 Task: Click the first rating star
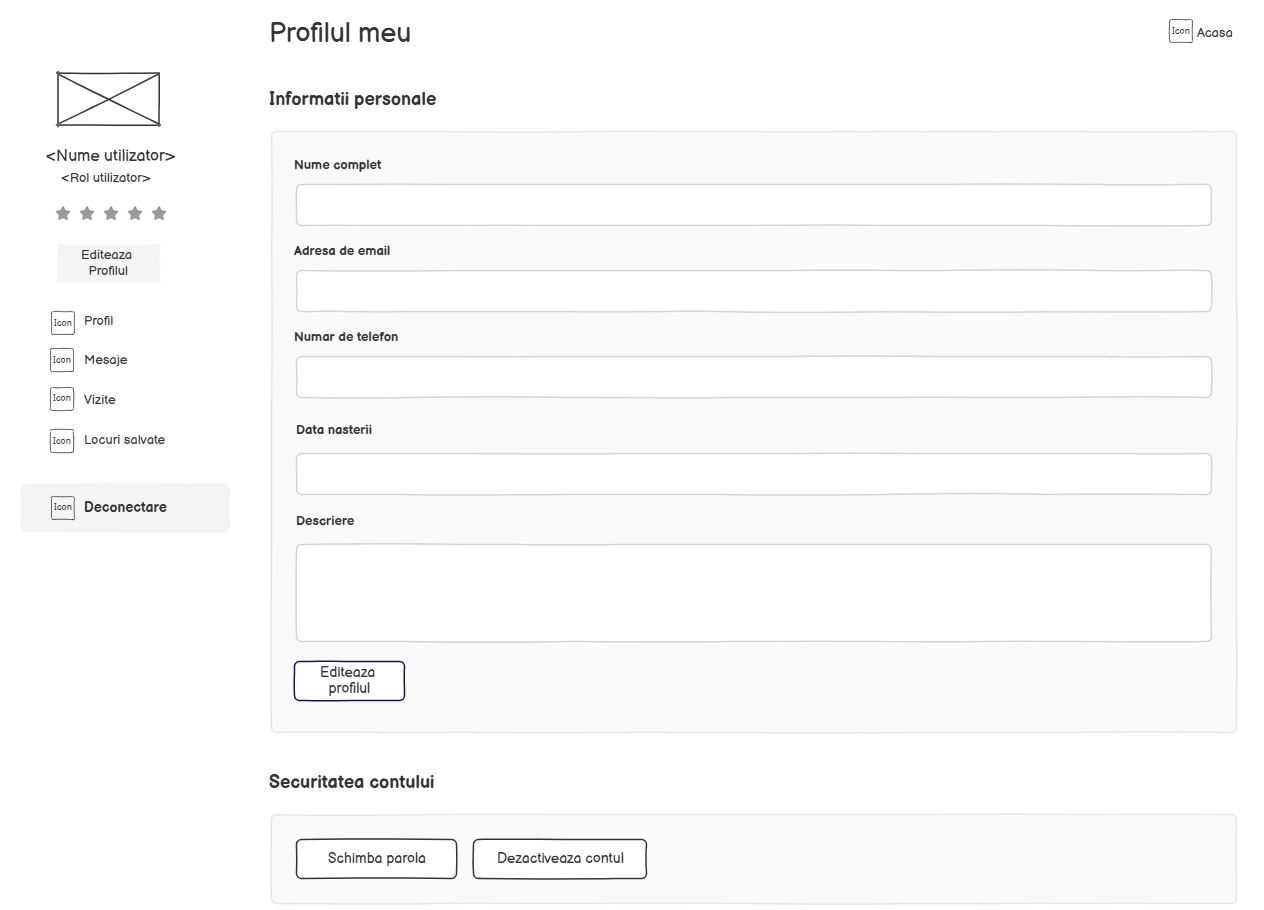point(63,213)
